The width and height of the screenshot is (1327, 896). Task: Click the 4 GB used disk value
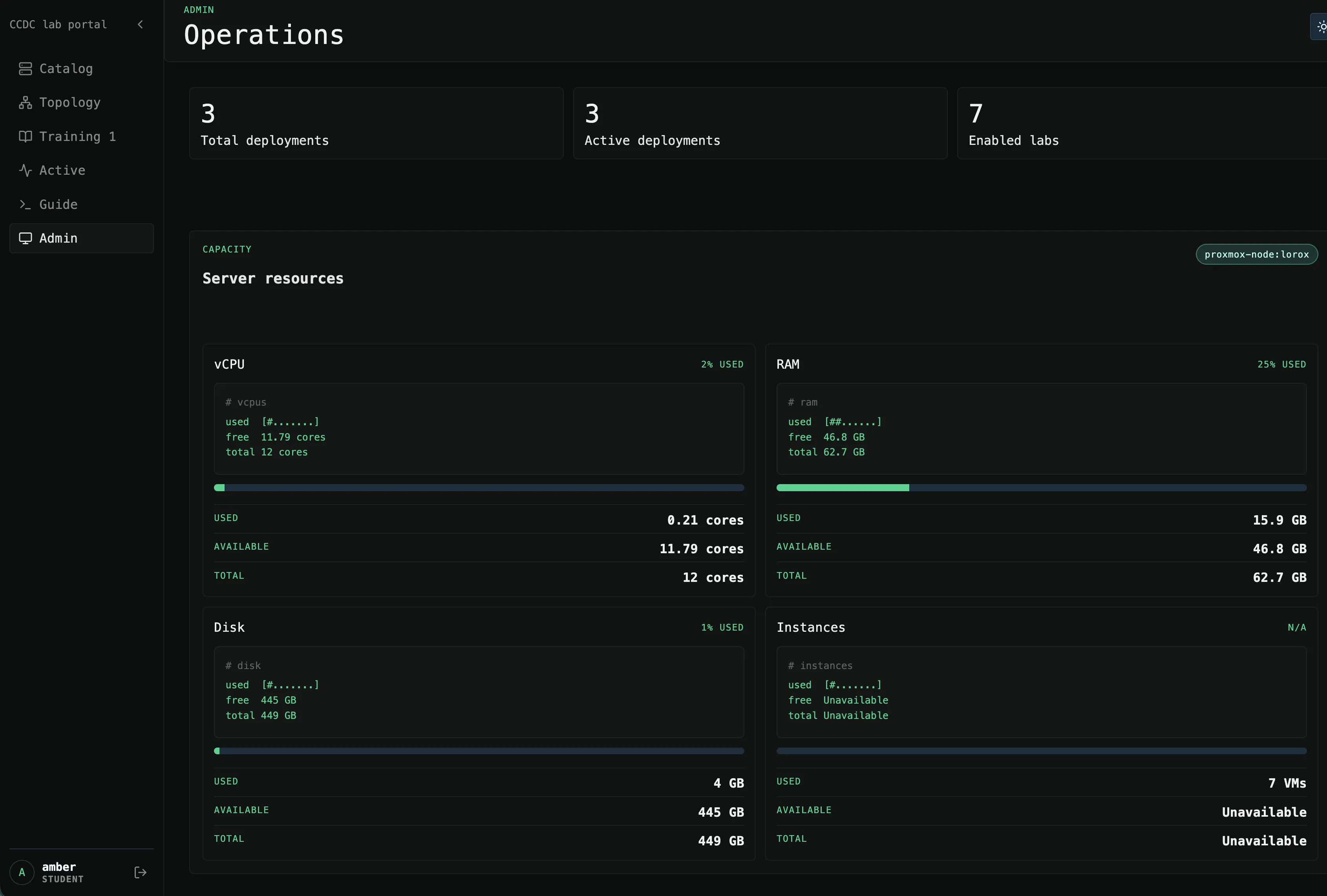pos(729,783)
